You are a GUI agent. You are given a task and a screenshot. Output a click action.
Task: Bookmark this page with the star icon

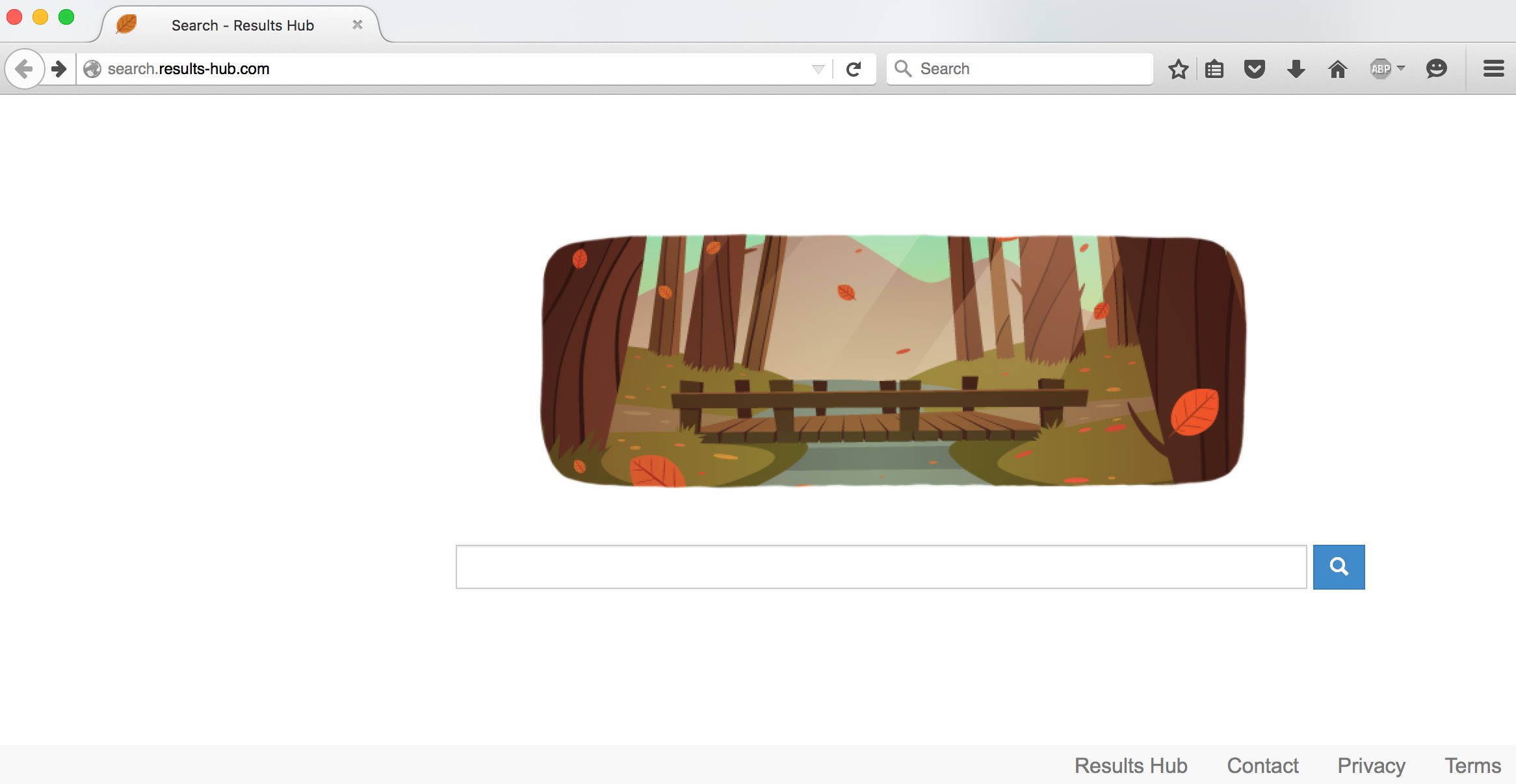1178,69
